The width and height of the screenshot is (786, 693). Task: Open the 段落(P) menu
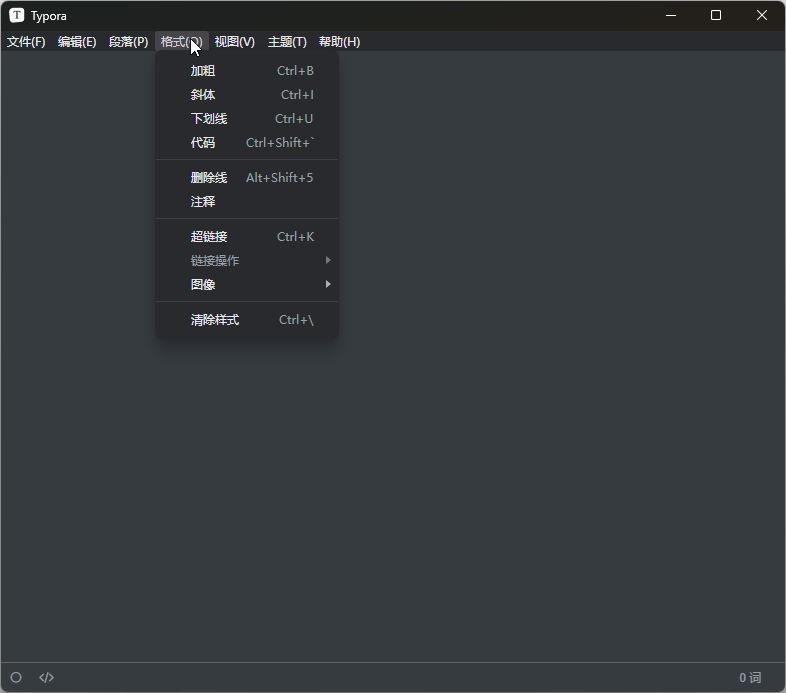pos(128,42)
